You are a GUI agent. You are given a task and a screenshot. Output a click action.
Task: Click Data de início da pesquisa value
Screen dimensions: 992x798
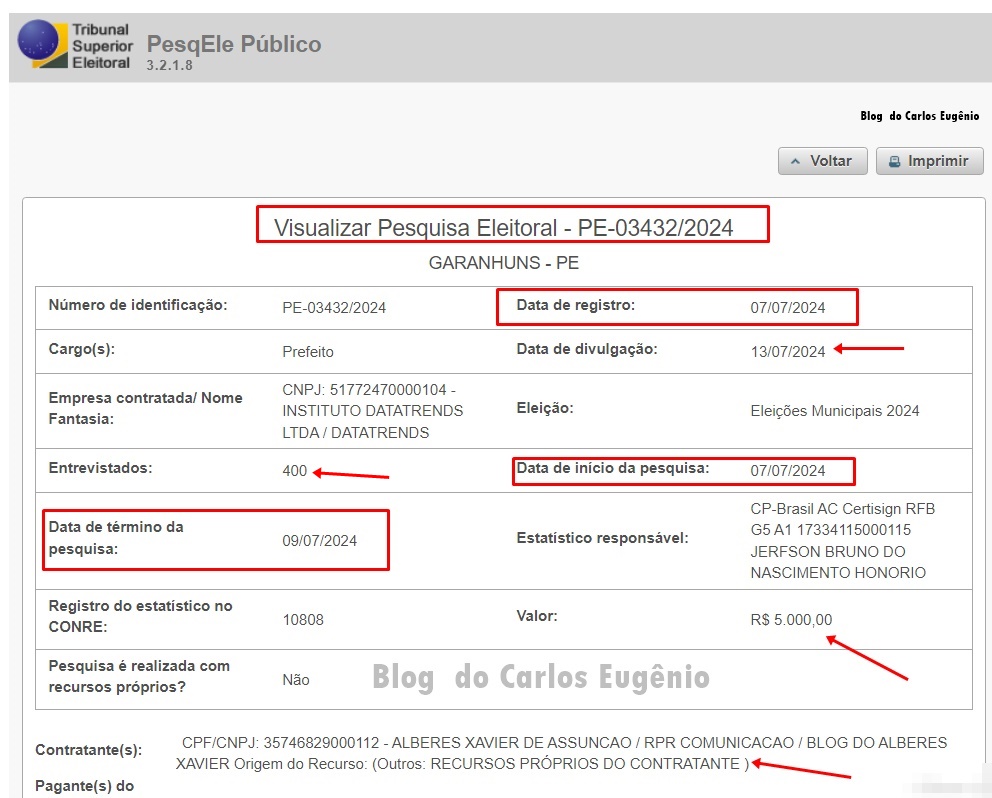[788, 471]
